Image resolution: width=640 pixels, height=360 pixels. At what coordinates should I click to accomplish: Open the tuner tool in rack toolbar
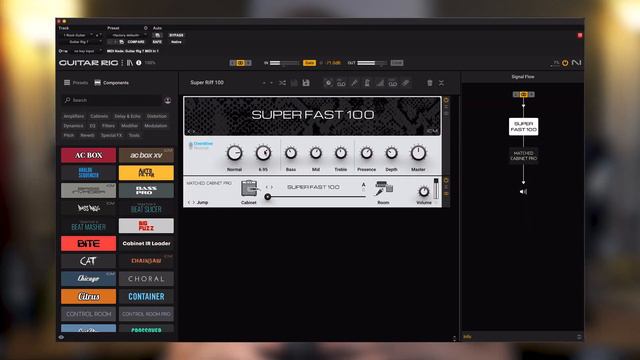point(354,83)
